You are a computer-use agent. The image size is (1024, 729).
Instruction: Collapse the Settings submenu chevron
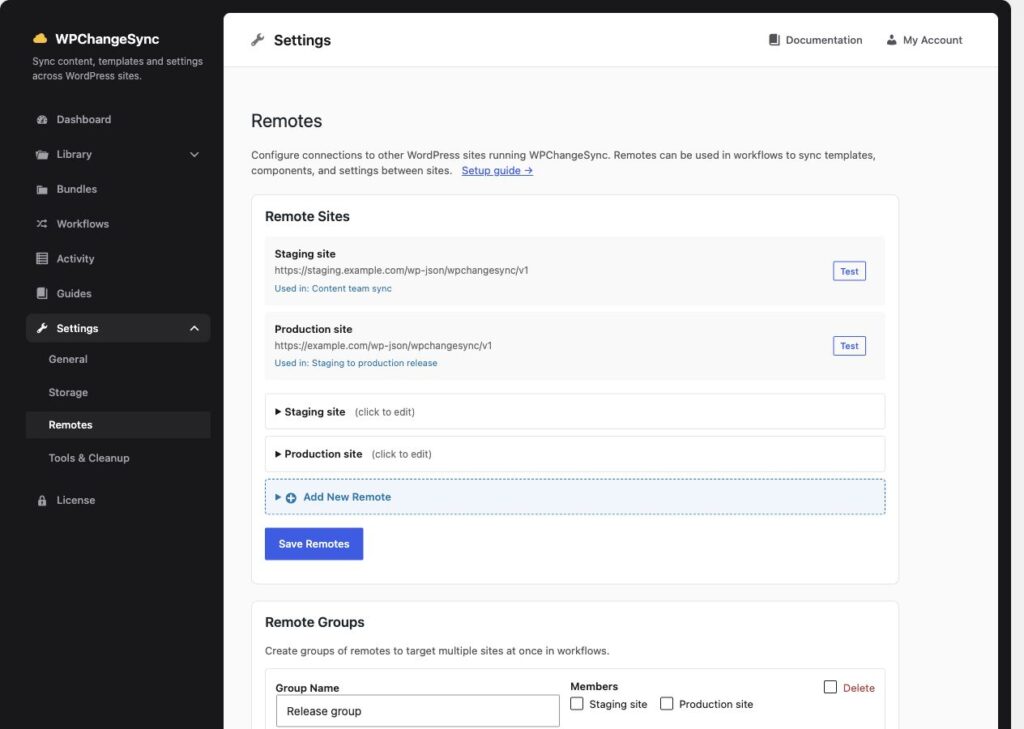tap(194, 329)
